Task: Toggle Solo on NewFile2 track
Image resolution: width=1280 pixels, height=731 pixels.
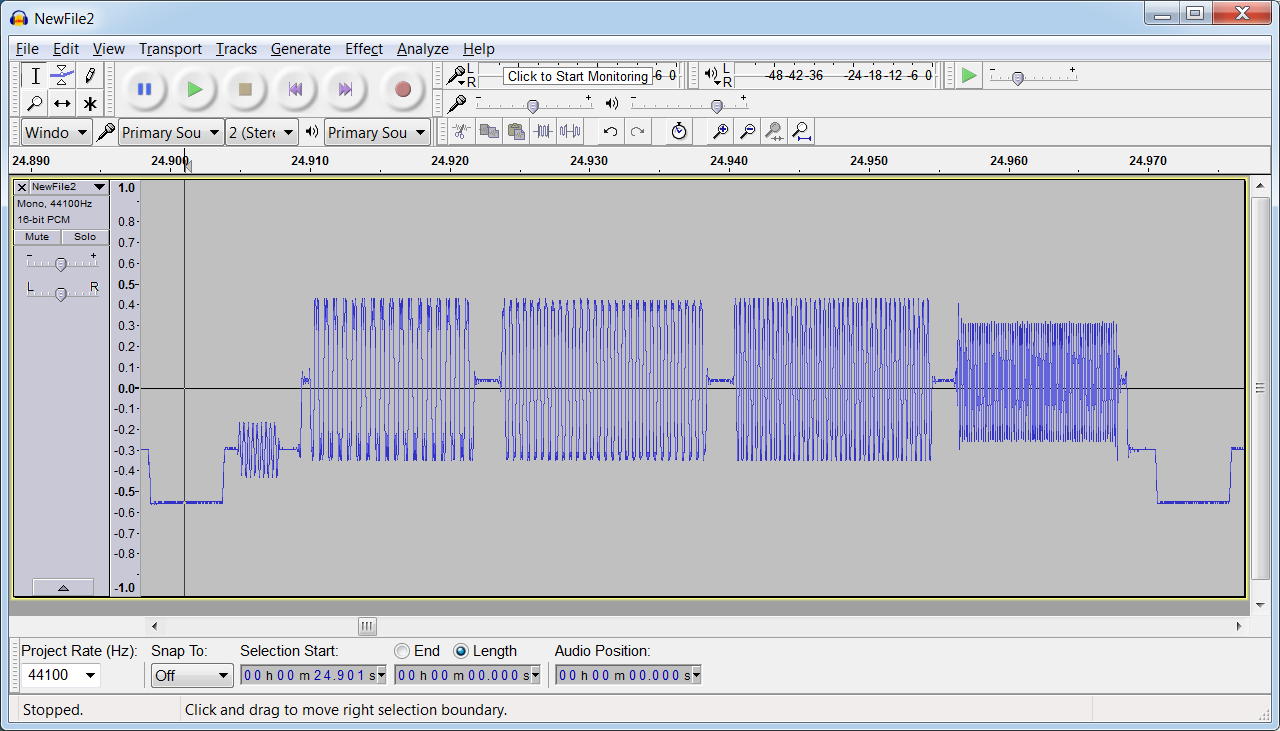Action: [85, 237]
